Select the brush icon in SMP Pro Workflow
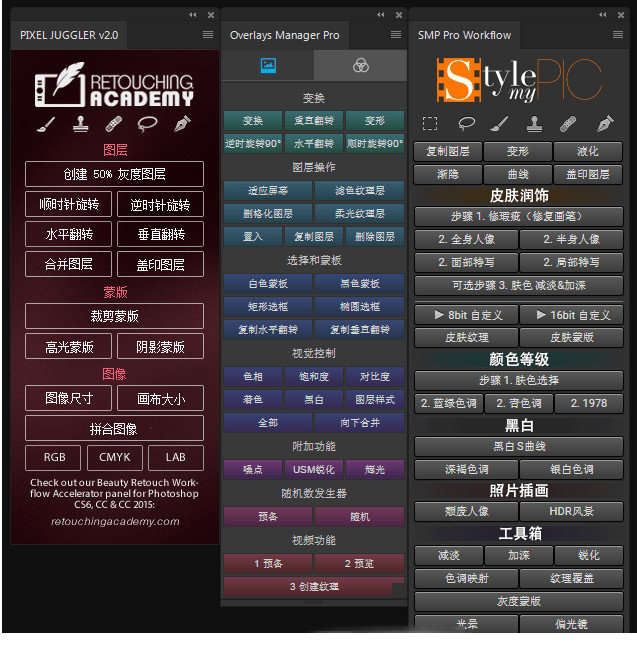The width and height of the screenshot is (637, 658). [499, 124]
